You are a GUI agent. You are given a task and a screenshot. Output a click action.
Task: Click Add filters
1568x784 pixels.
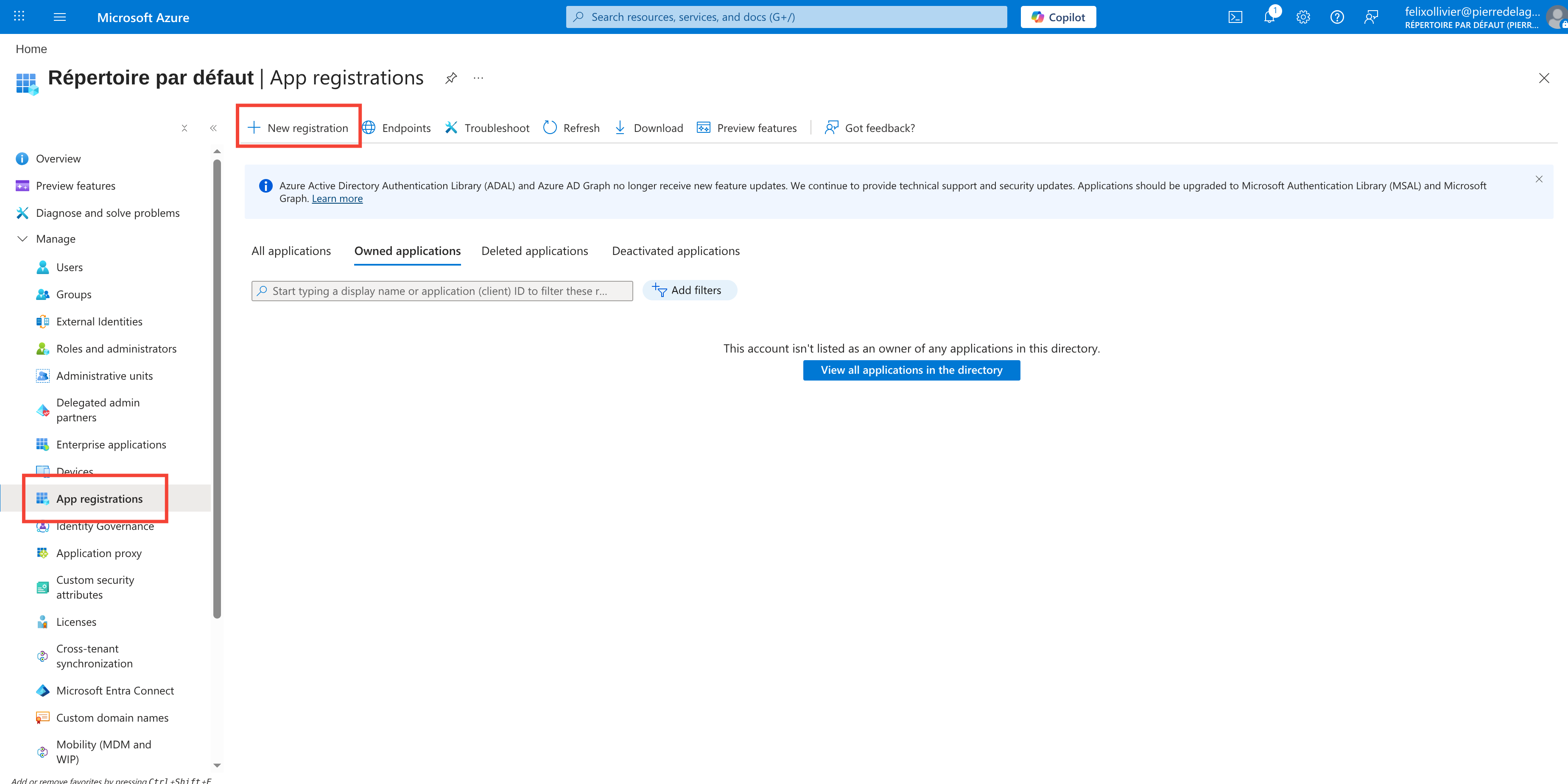click(690, 290)
